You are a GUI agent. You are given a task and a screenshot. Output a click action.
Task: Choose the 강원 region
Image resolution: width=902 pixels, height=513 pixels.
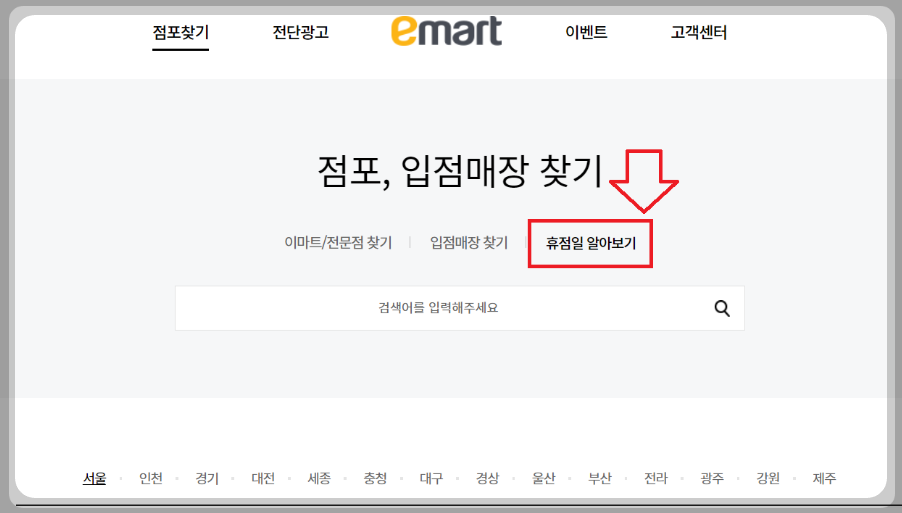point(768,478)
